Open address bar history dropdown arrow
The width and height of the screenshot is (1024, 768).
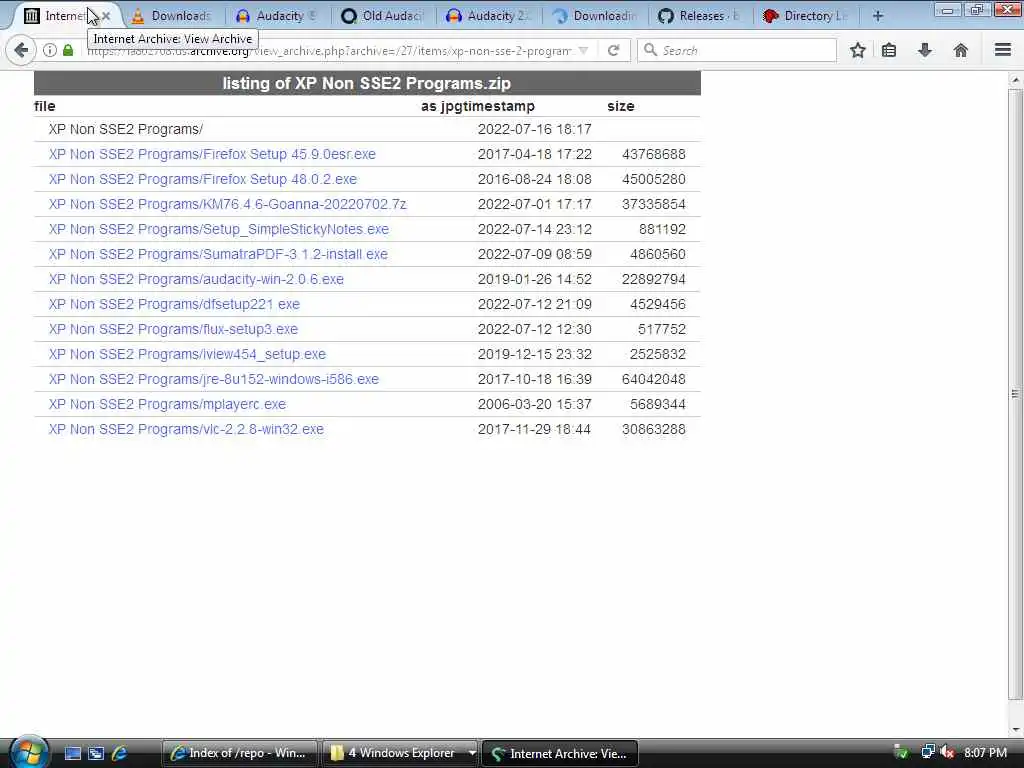click(x=583, y=50)
